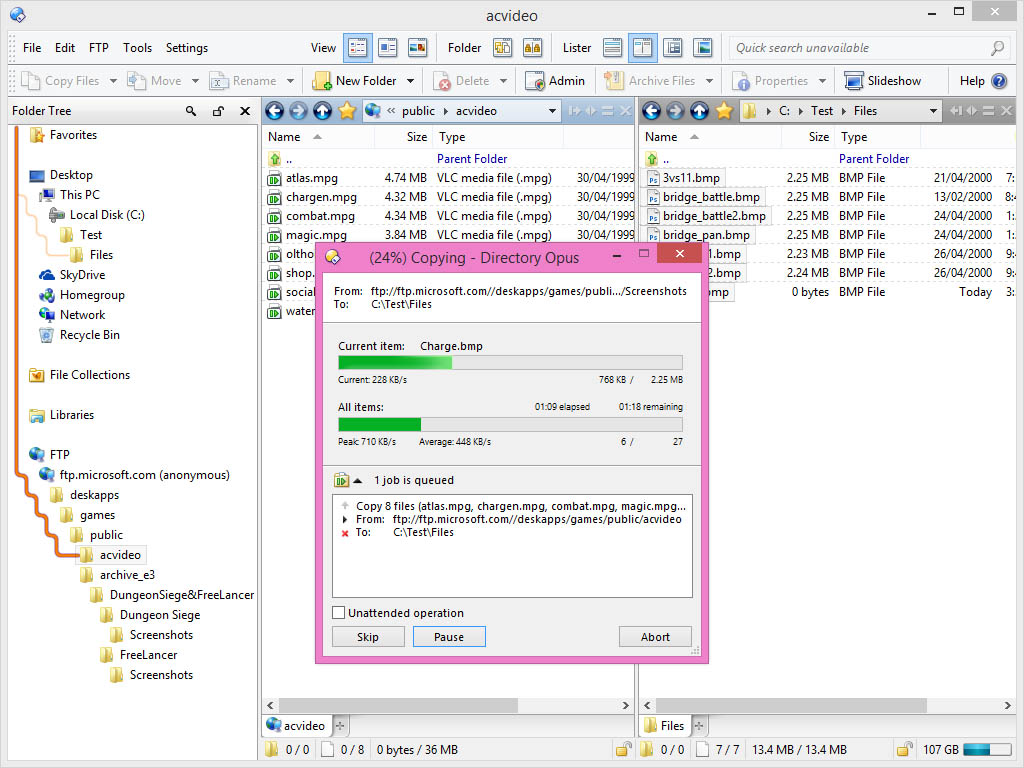The height and width of the screenshot is (768, 1024).
Task: Add a new tab beside Files tab
Action: coord(699,726)
